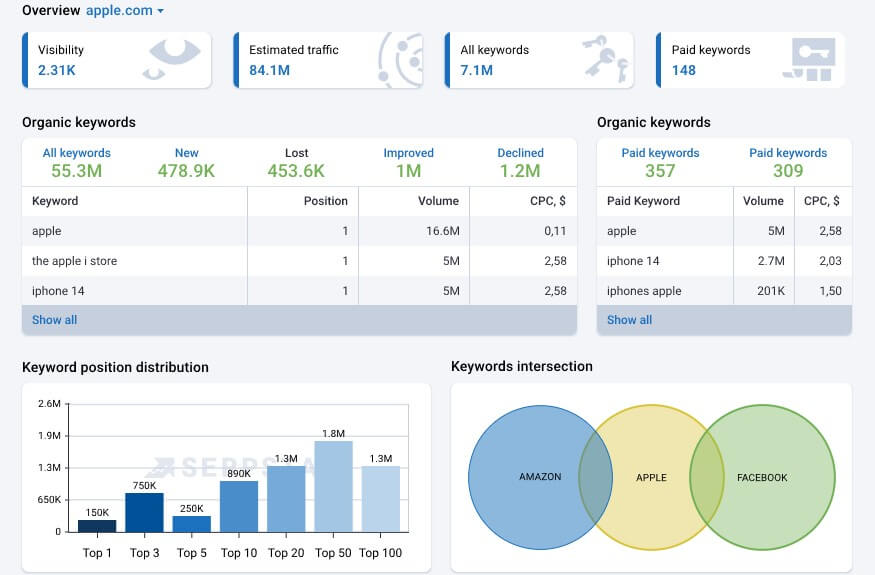
Task: Click the eye icon in Visibility card
Action: pyautogui.click(x=171, y=59)
